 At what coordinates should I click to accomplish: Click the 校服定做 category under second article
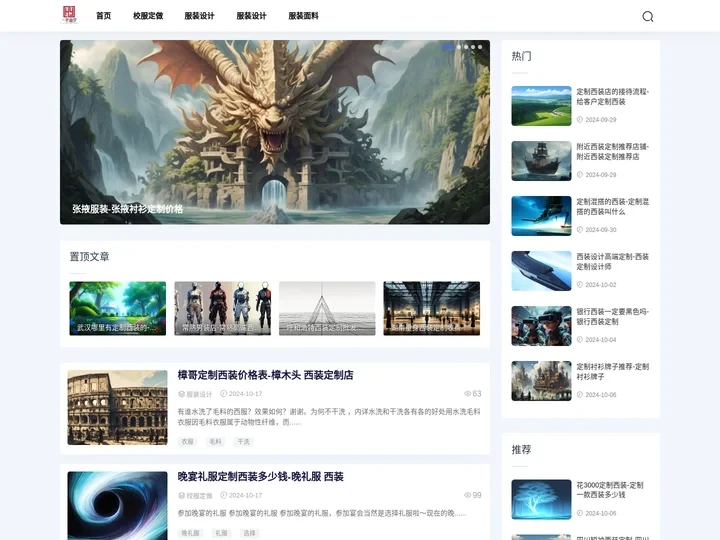pyautogui.click(x=199, y=495)
